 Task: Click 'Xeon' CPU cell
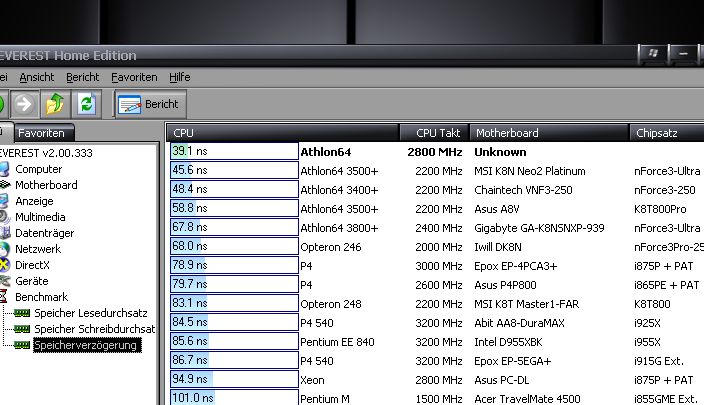point(312,380)
